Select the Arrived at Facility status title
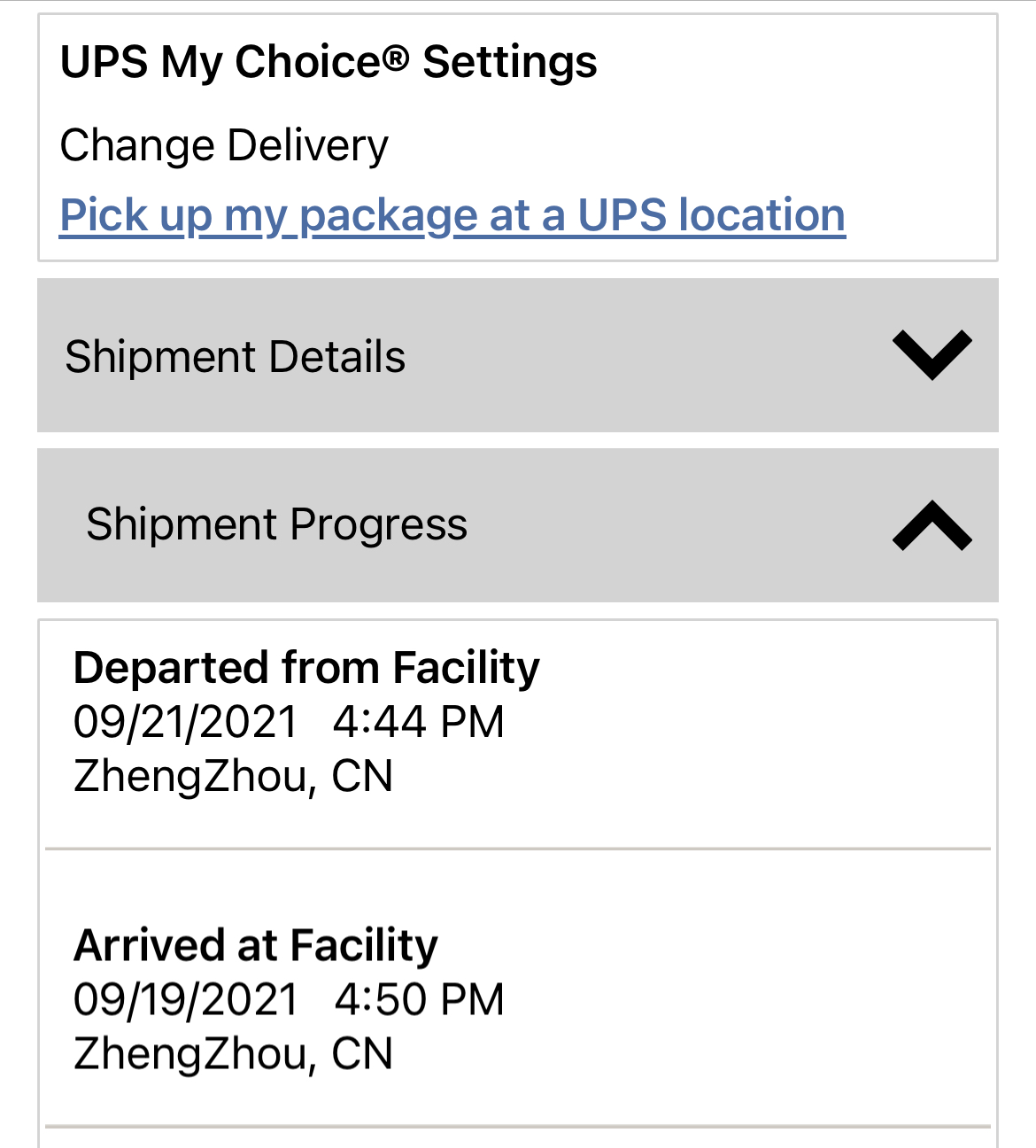1036x1148 pixels. [x=256, y=945]
